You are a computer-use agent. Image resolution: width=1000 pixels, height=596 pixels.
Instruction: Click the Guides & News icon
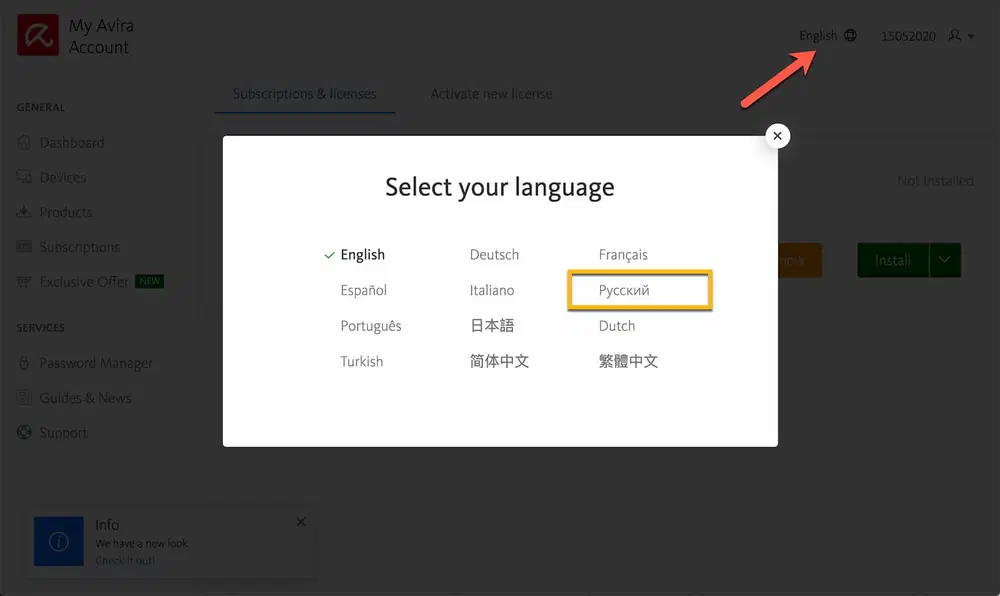click(24, 398)
